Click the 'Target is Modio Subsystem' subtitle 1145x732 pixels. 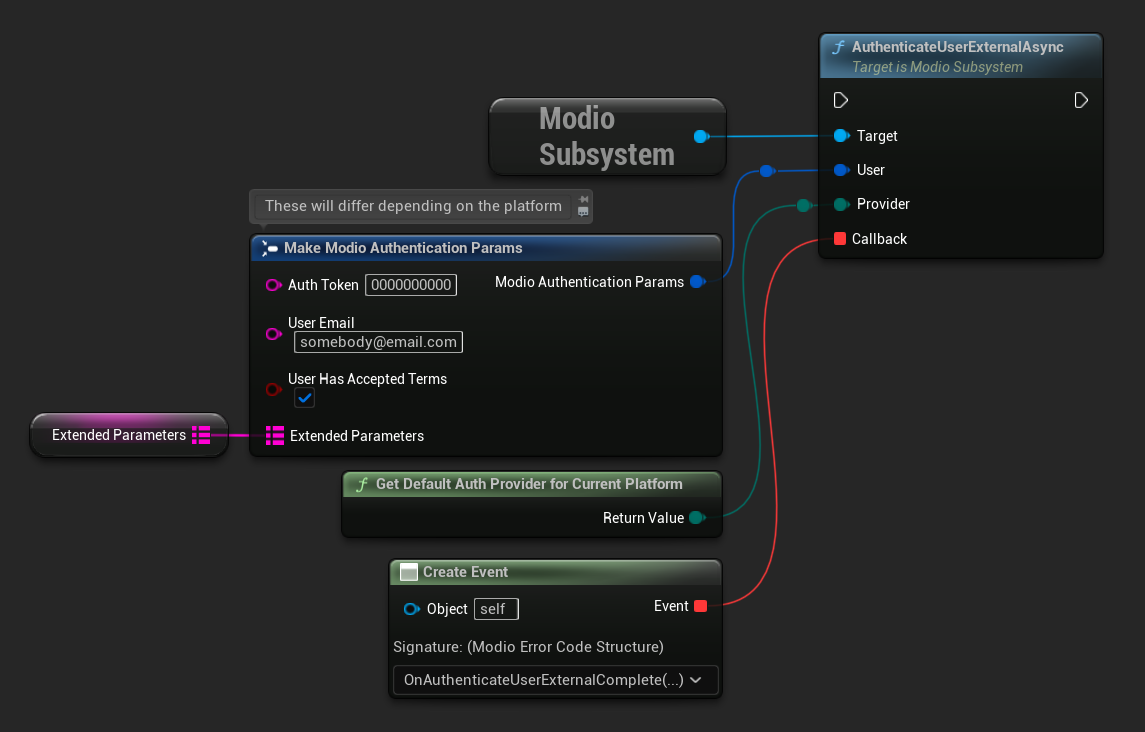click(937, 67)
